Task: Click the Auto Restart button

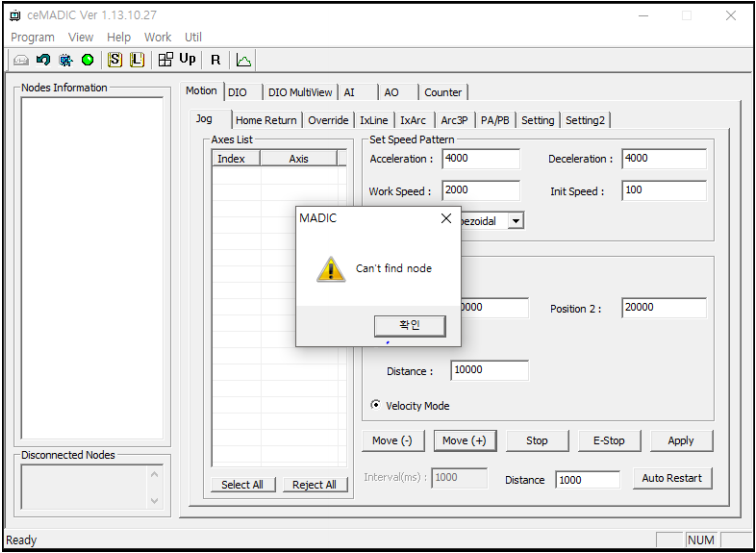Action: tap(671, 479)
